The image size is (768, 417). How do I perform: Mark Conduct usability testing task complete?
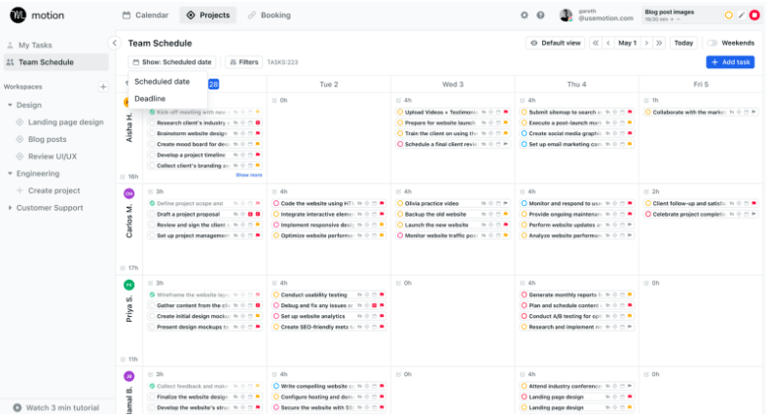click(276, 295)
